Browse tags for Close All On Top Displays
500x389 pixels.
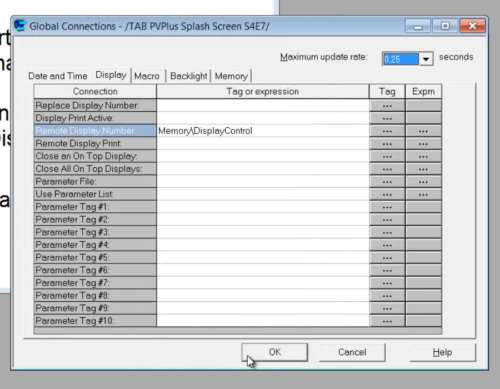click(x=387, y=169)
